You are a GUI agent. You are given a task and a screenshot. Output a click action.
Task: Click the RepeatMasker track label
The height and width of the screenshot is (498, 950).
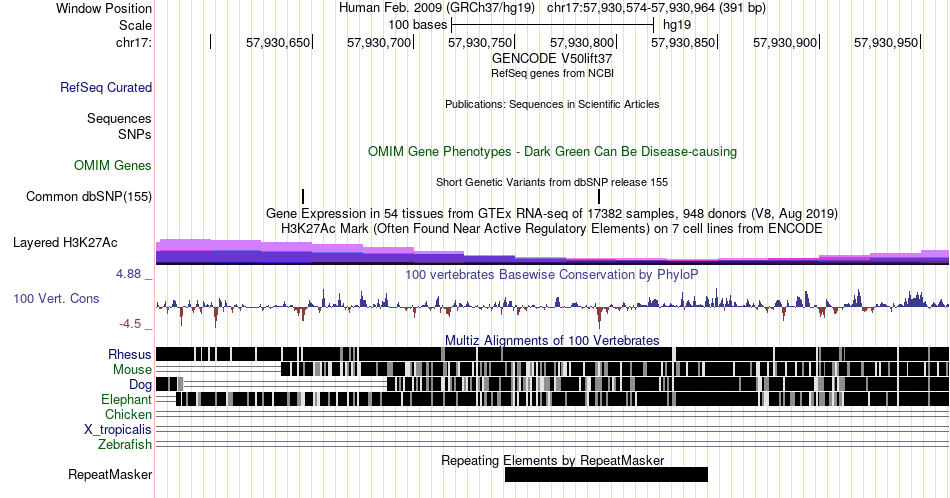pyautogui.click(x=110, y=474)
